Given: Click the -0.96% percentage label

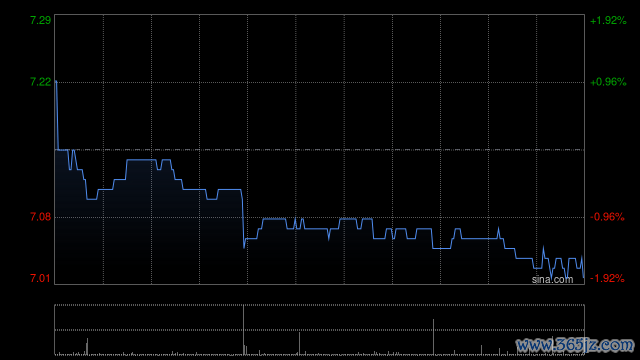Looking at the screenshot, I should click(x=607, y=217).
